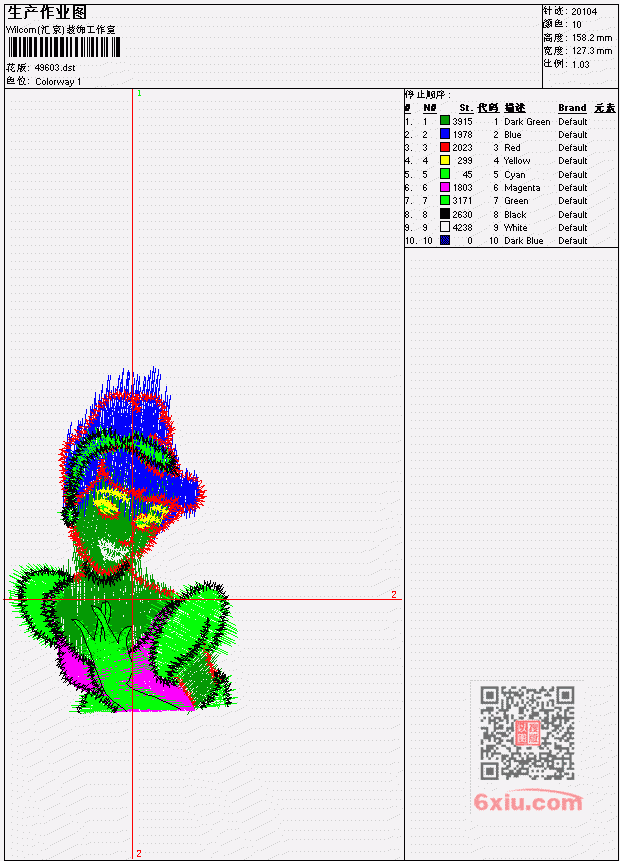Select the 'Colorway 1' label

coord(58,82)
